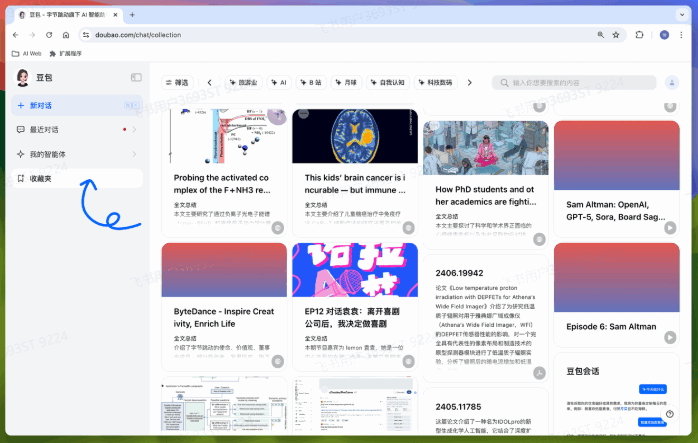This screenshot has height=443, width=698.
Task: Open the 豆包会话 card
Action: (617, 394)
